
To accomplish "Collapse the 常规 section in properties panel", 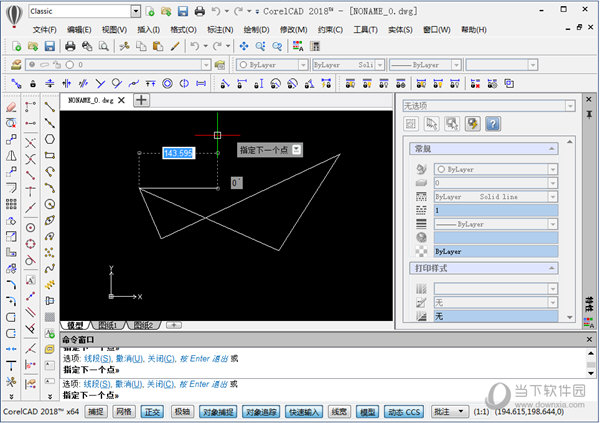I will tap(549, 148).
